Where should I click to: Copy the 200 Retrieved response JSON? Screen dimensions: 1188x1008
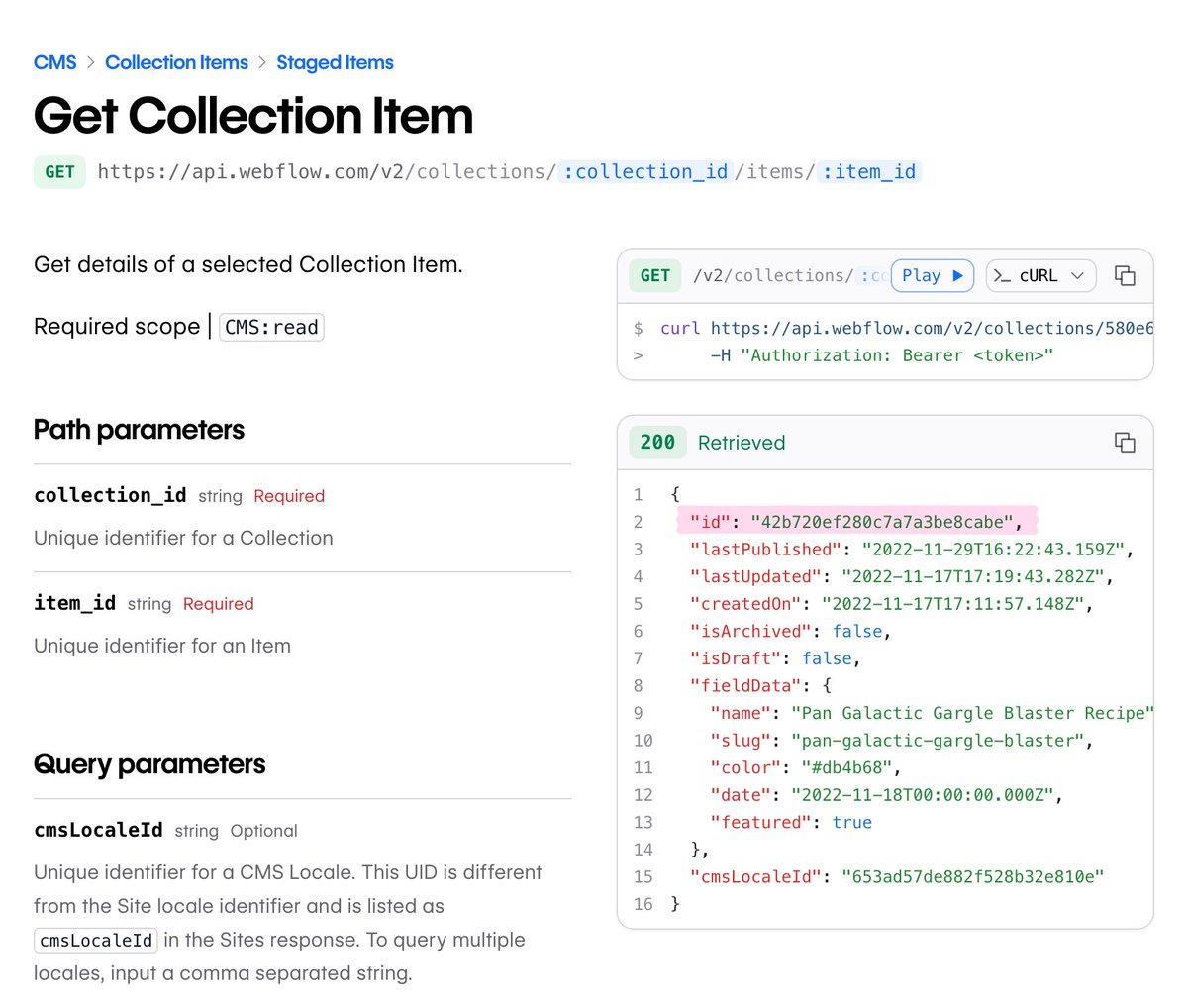point(1125,442)
